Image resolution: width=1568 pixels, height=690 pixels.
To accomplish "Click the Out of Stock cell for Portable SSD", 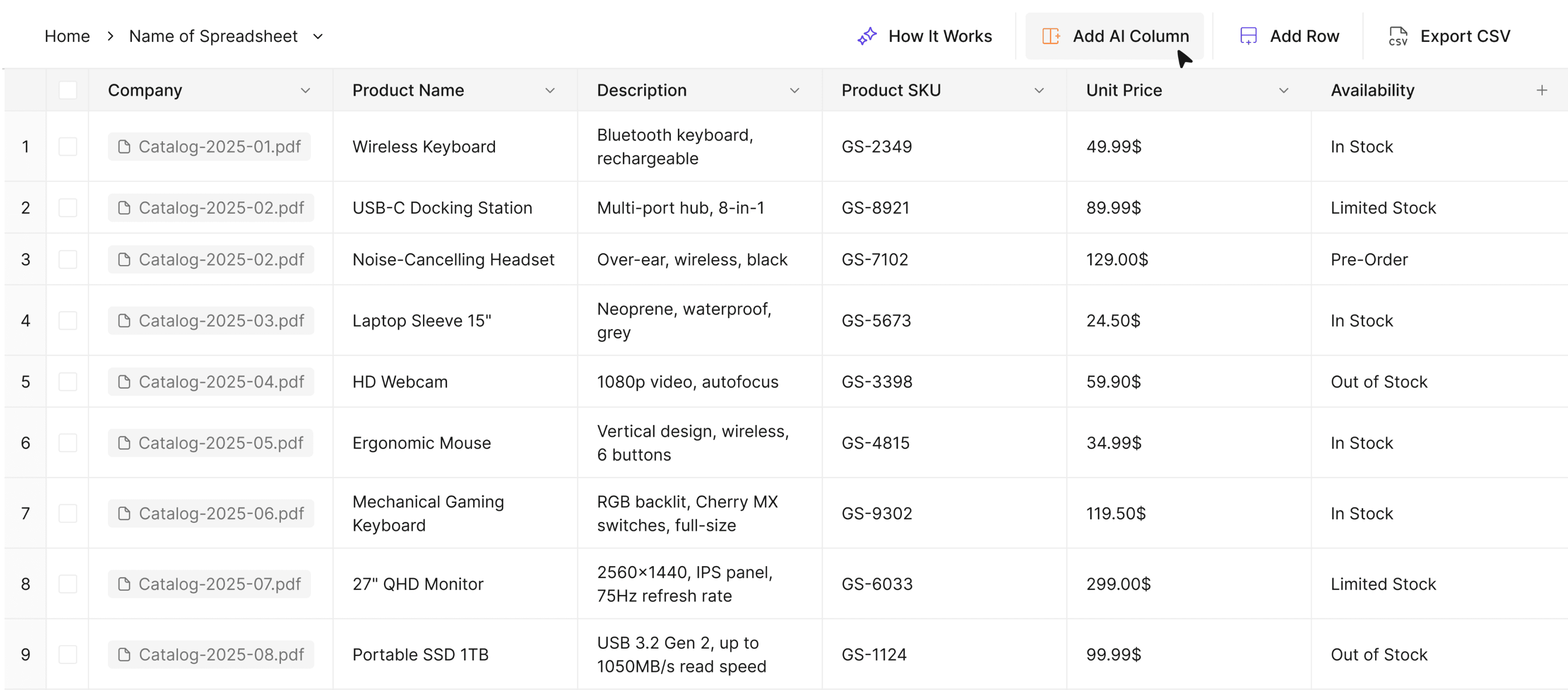I will pos(1440,654).
